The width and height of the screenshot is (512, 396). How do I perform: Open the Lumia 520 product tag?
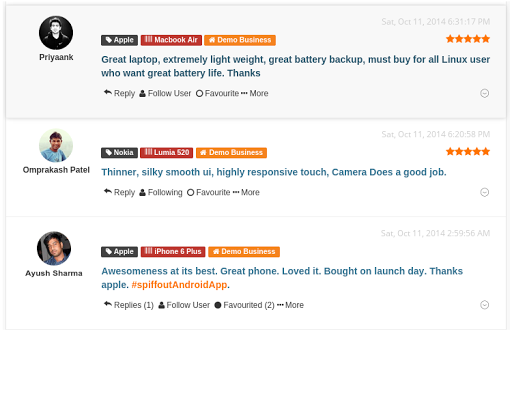pyautogui.click(x=167, y=153)
